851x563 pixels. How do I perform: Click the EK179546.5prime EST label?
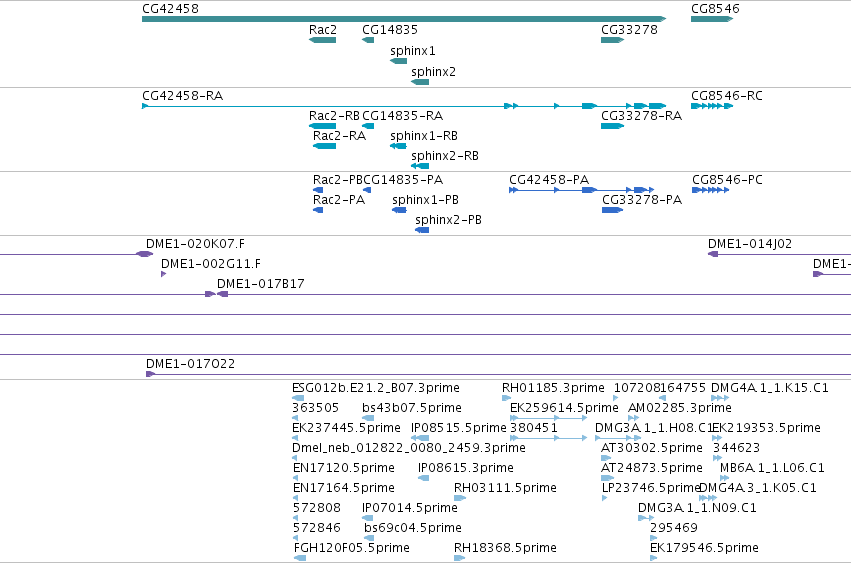click(x=704, y=548)
